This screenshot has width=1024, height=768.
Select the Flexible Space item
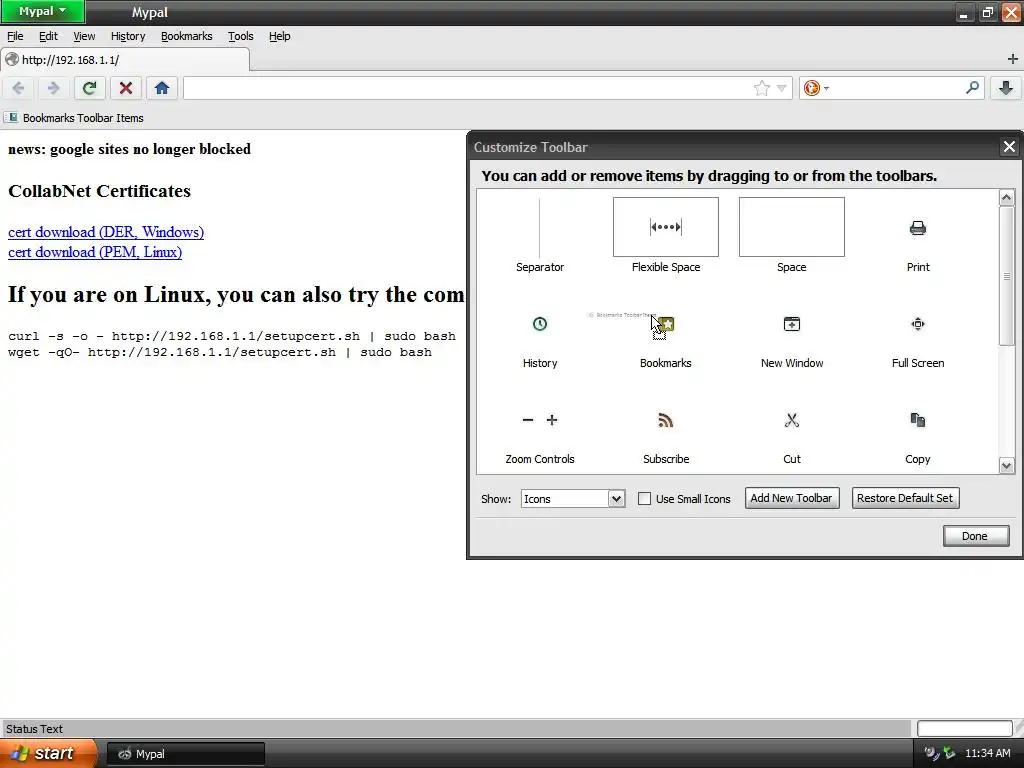click(665, 236)
